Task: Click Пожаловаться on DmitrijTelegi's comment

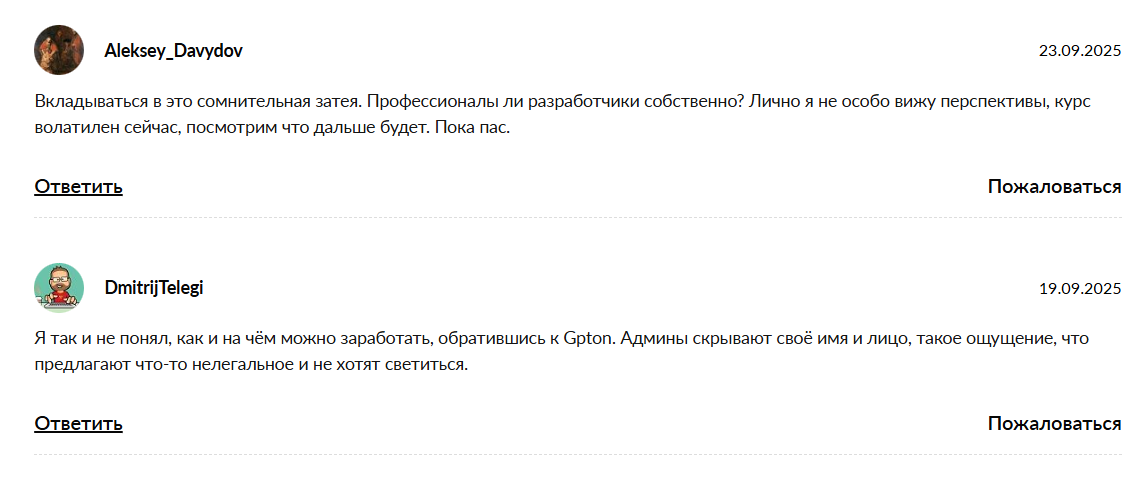Action: [1054, 423]
